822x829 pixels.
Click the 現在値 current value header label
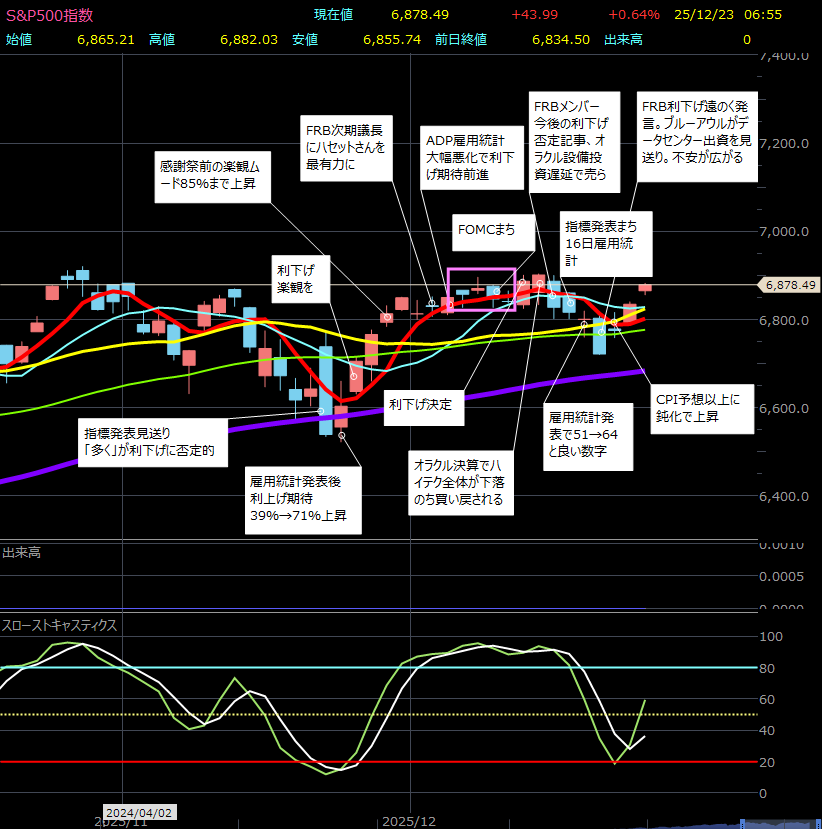334,15
